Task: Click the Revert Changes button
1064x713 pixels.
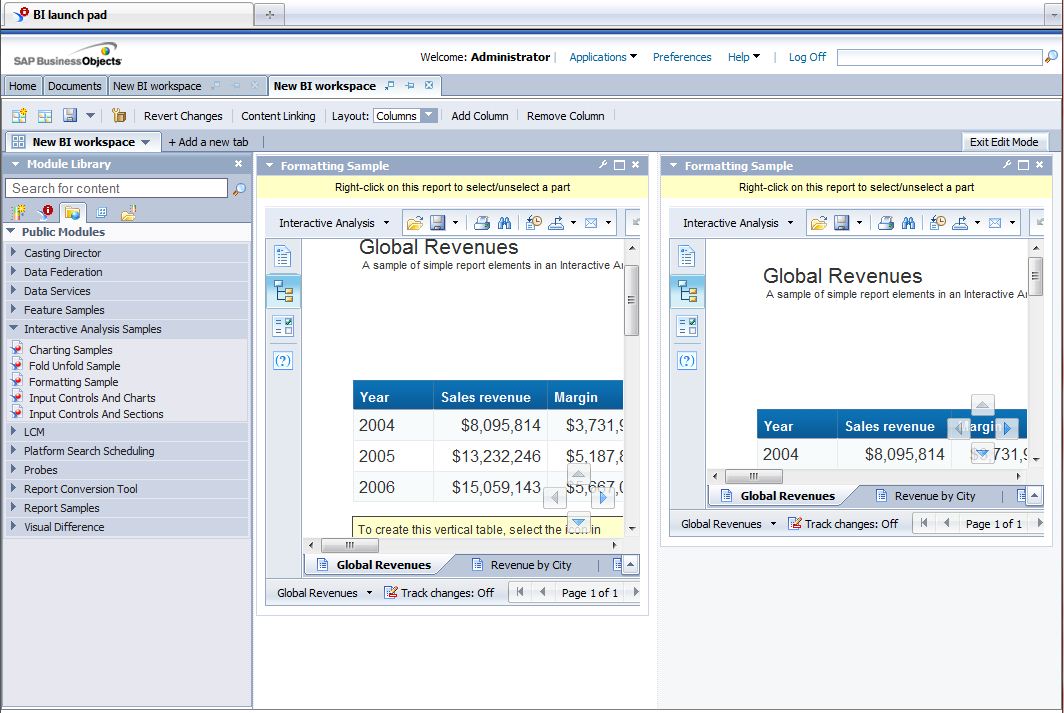Action: tap(183, 116)
